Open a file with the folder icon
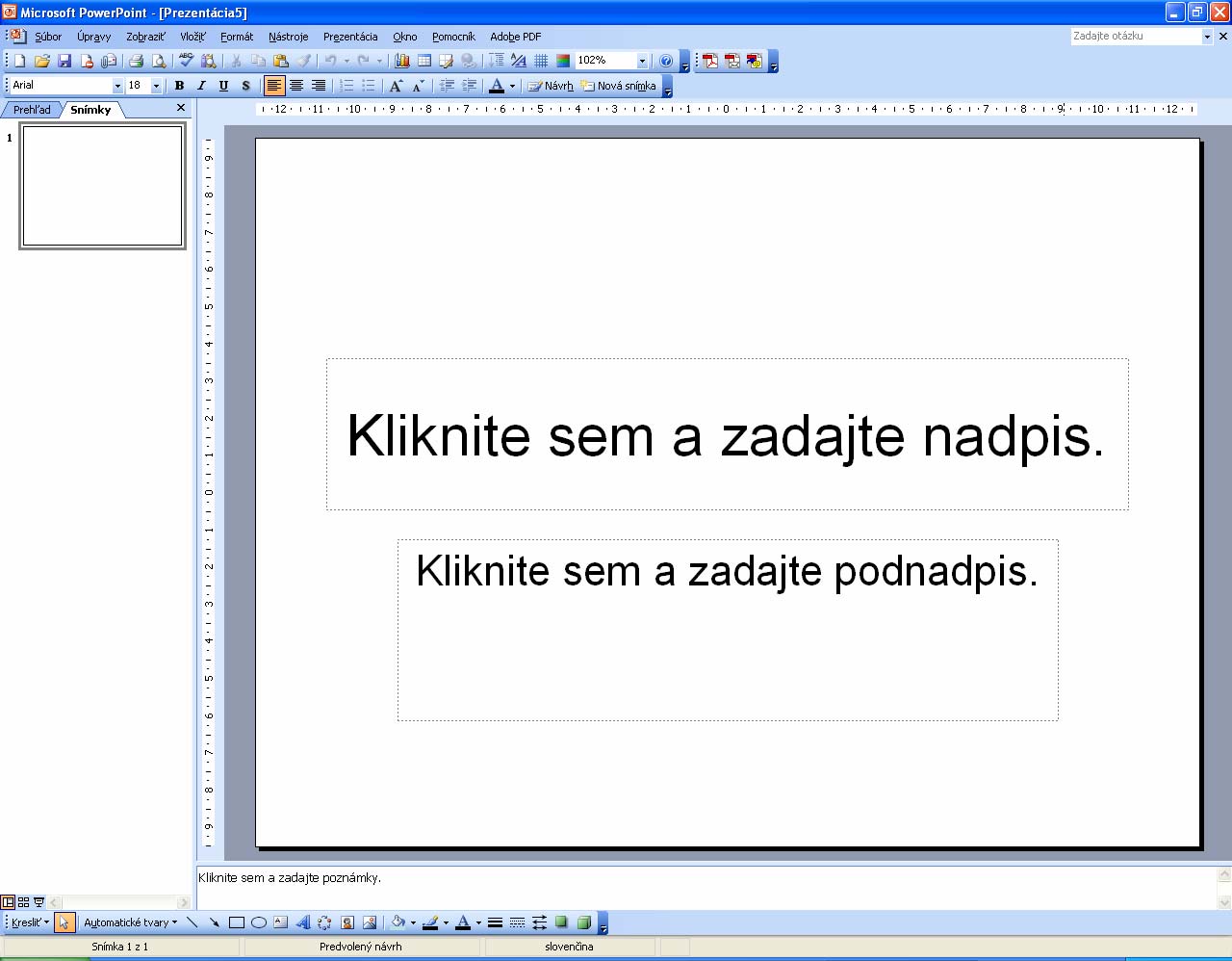 point(42,61)
